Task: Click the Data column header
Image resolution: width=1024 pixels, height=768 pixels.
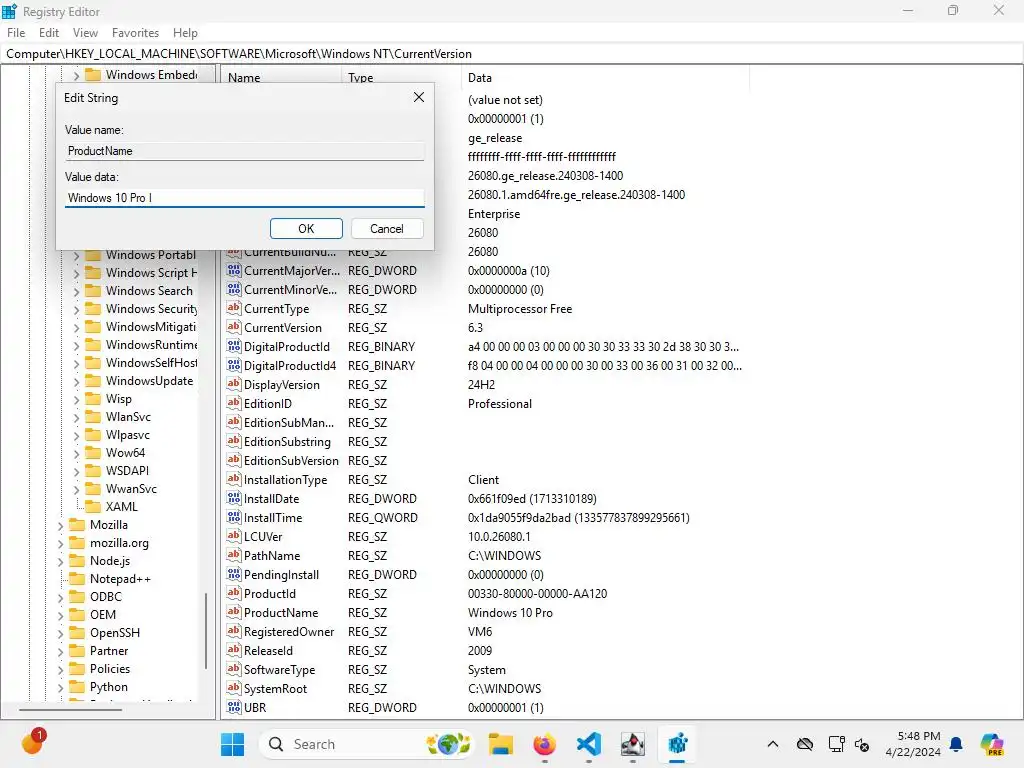Action: (x=605, y=78)
